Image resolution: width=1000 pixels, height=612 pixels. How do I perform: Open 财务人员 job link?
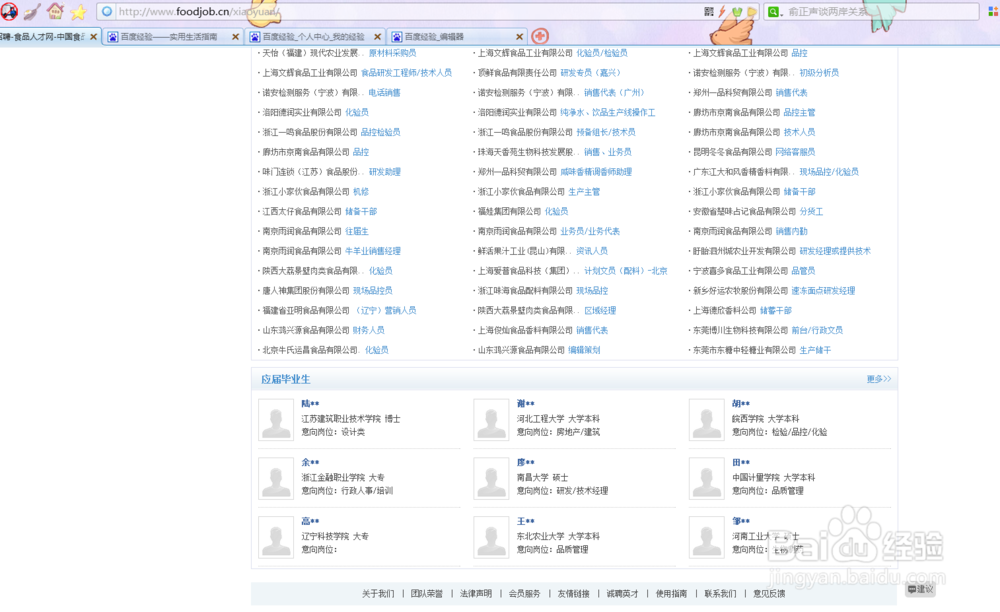(369, 330)
